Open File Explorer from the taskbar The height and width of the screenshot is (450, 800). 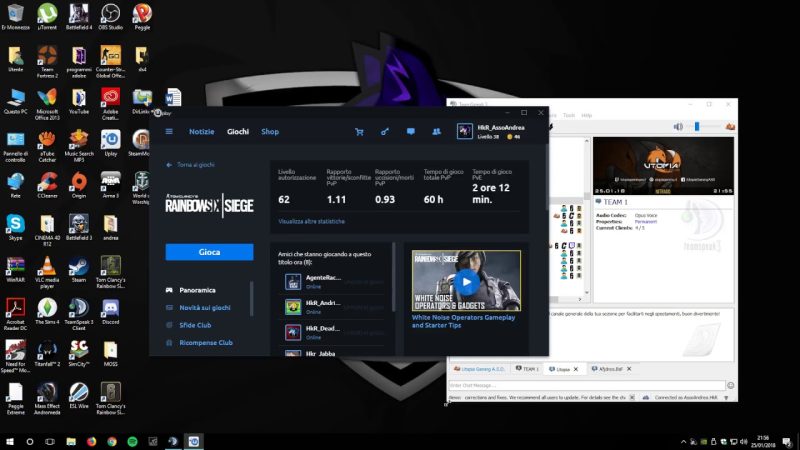pyautogui.click(x=71, y=441)
